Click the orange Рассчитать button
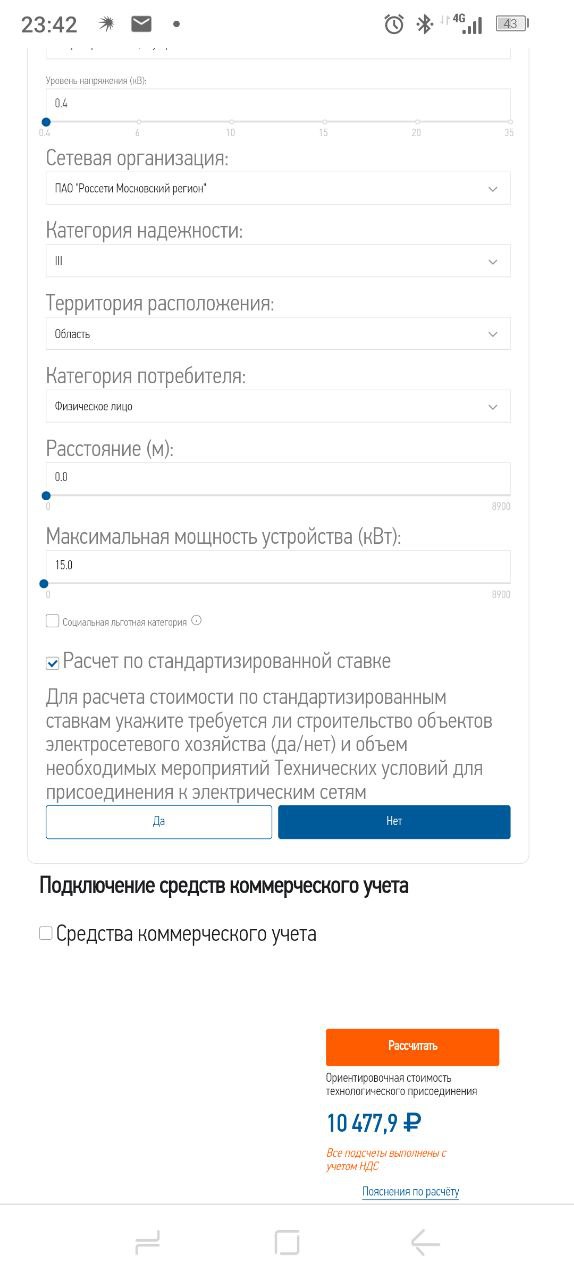 point(412,1046)
